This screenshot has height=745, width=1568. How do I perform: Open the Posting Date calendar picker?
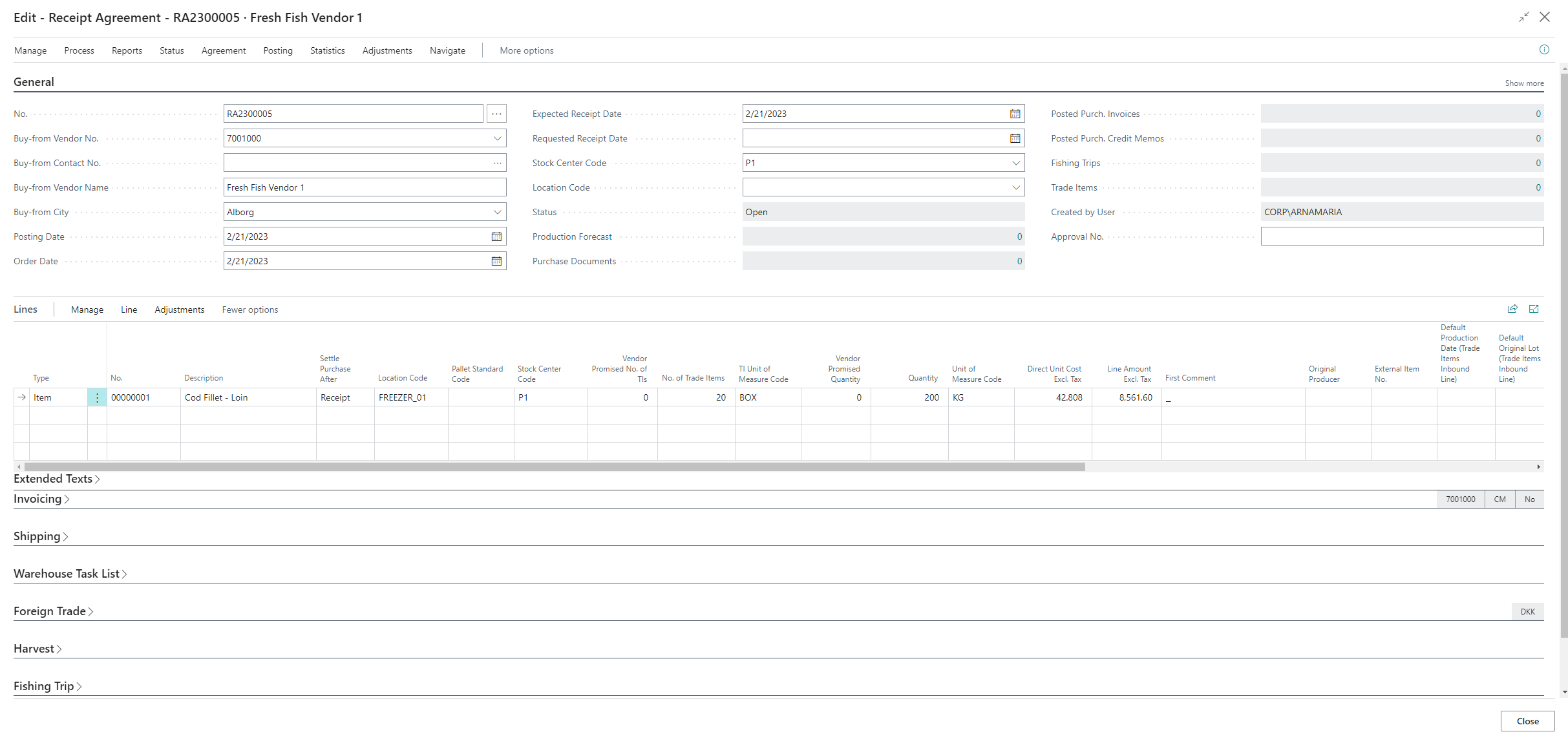point(496,236)
